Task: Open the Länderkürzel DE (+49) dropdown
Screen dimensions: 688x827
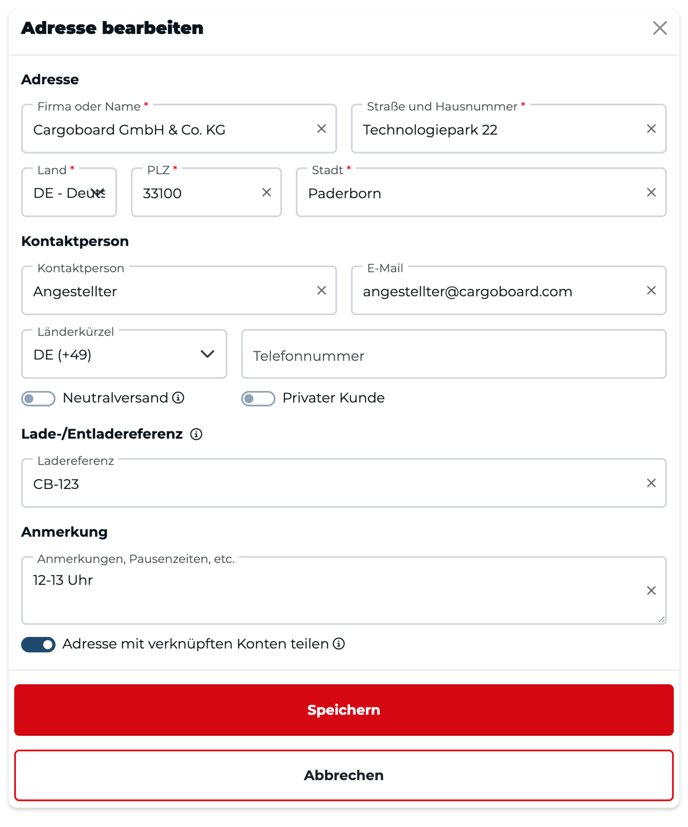Action: pos(124,354)
